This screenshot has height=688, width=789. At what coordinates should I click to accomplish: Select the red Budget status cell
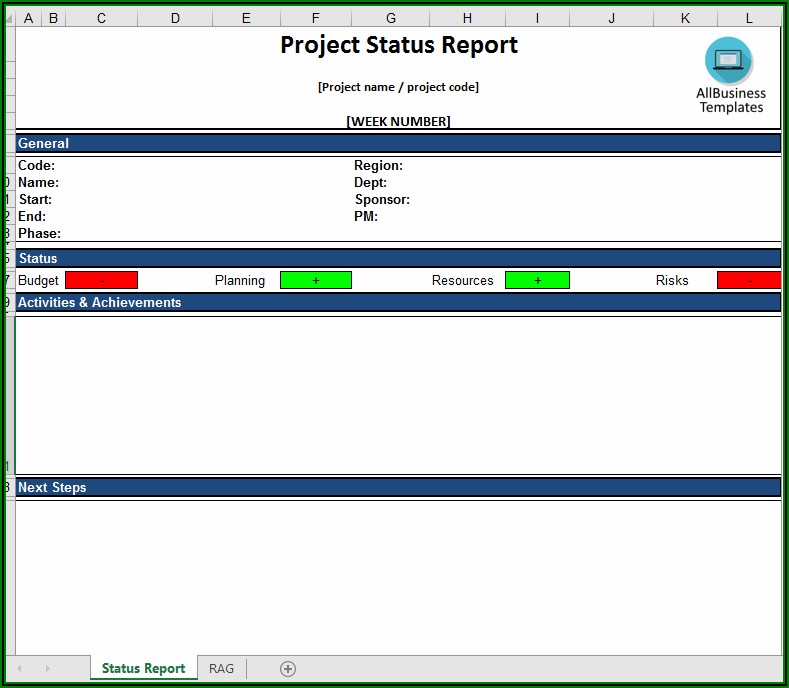(101, 280)
